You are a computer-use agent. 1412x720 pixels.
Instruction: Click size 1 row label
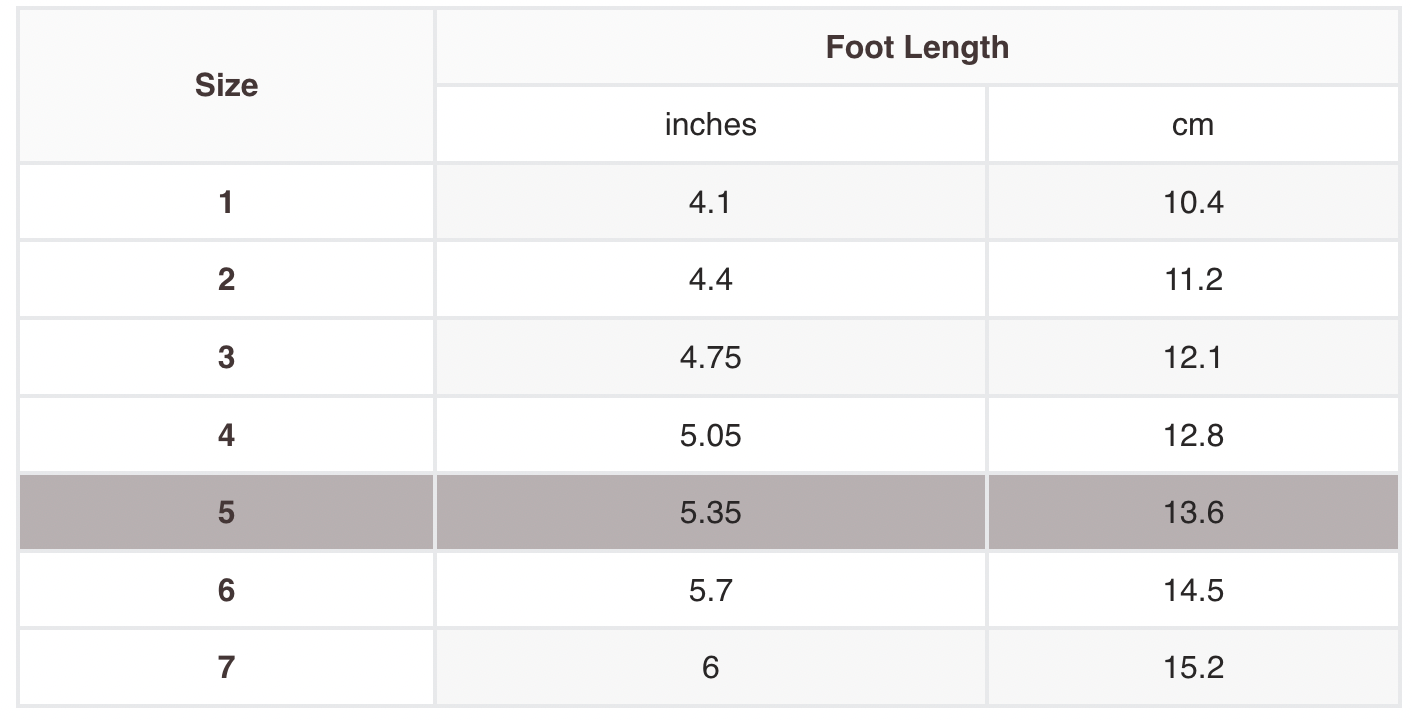[226, 202]
